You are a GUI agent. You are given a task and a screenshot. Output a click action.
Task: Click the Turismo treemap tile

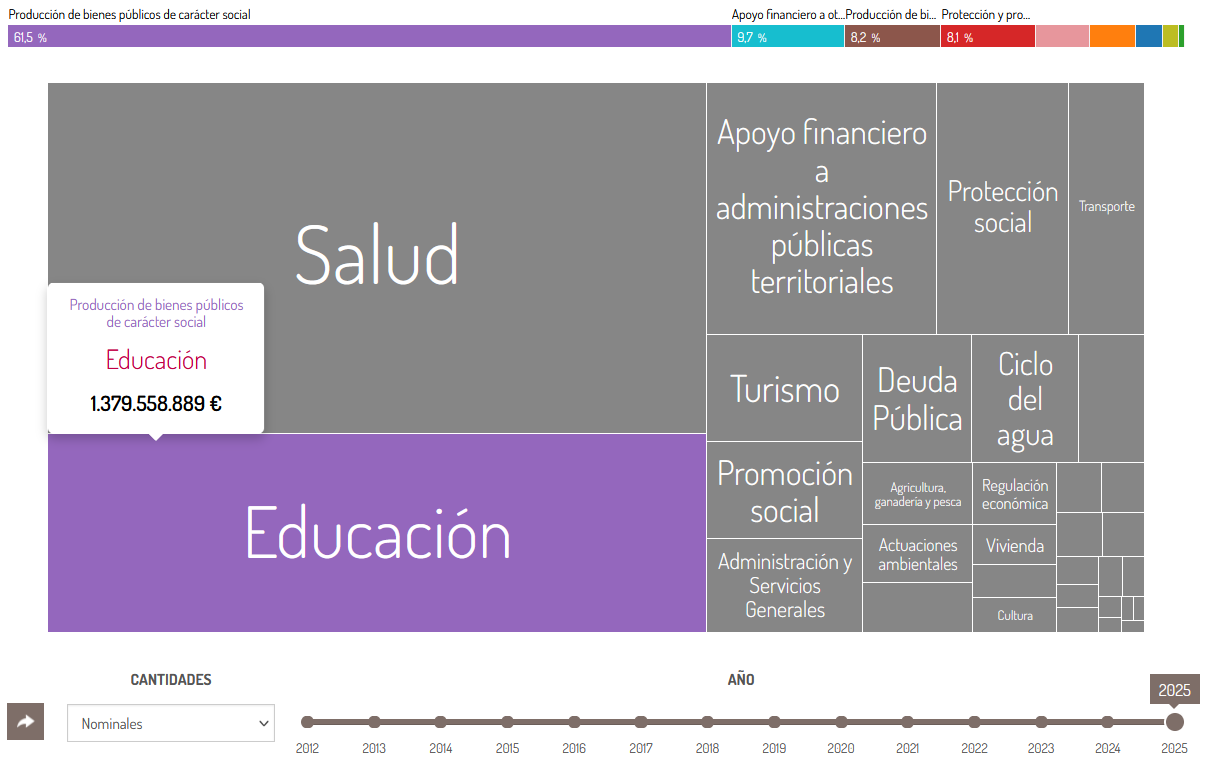[x=784, y=388]
